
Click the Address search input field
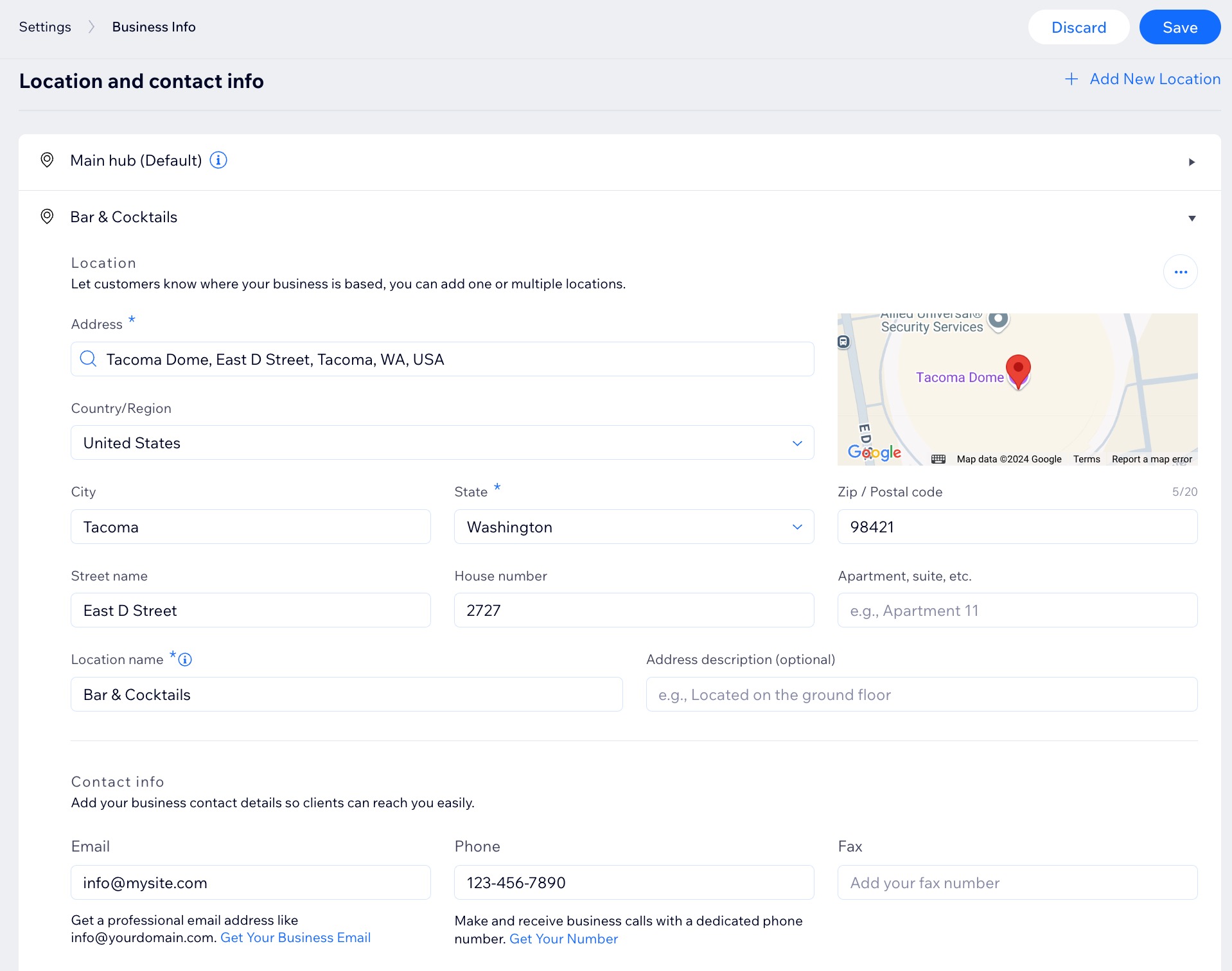point(443,359)
